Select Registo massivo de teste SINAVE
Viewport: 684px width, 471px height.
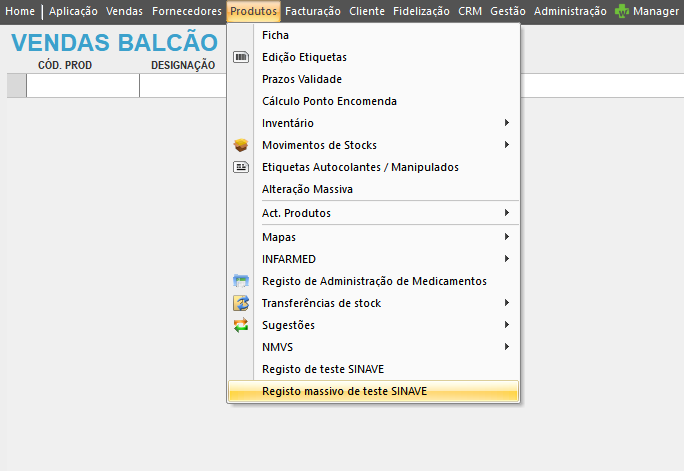coord(344,391)
